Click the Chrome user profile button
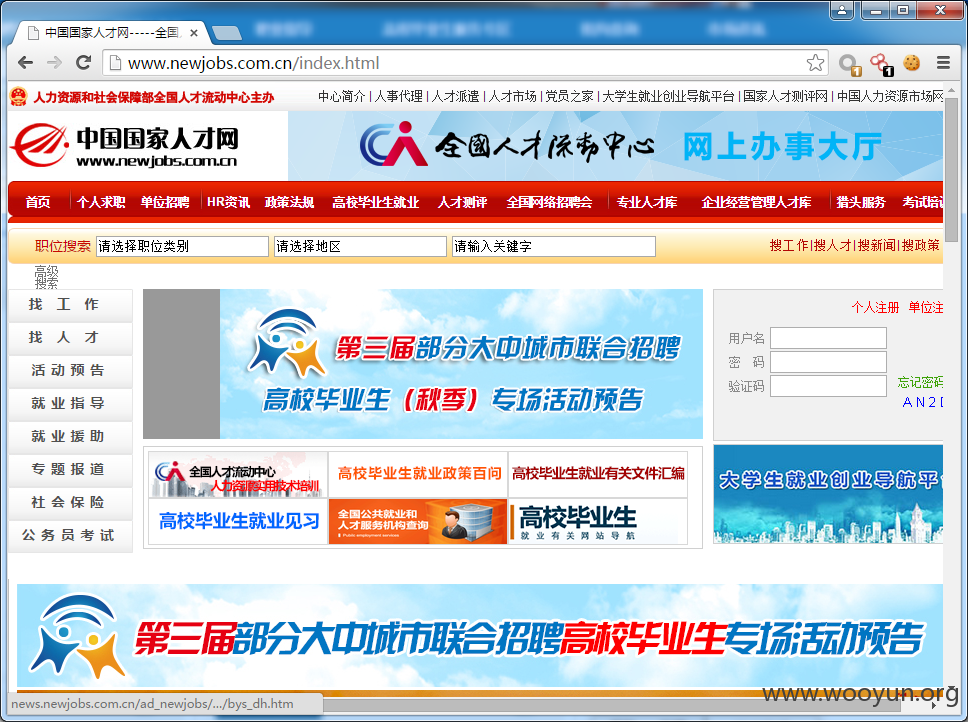Viewport: 968px width, 722px height. 842,10
